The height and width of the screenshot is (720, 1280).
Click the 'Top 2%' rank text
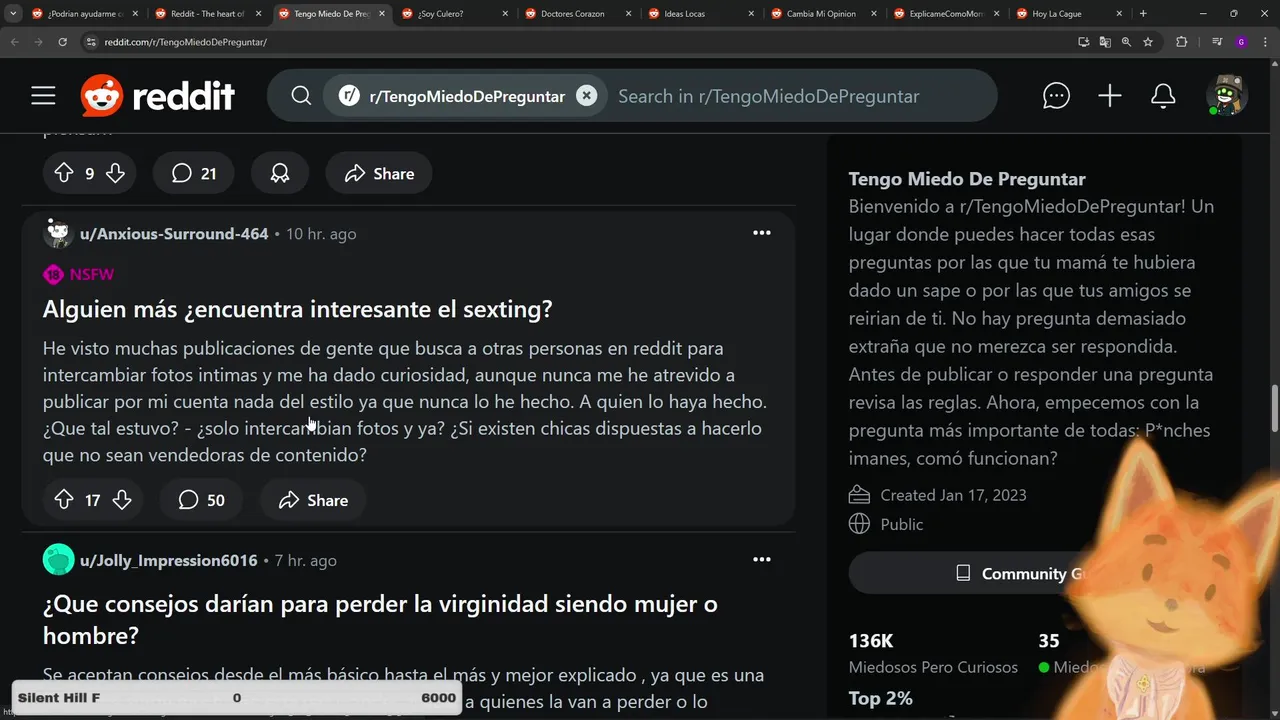pyautogui.click(x=881, y=698)
